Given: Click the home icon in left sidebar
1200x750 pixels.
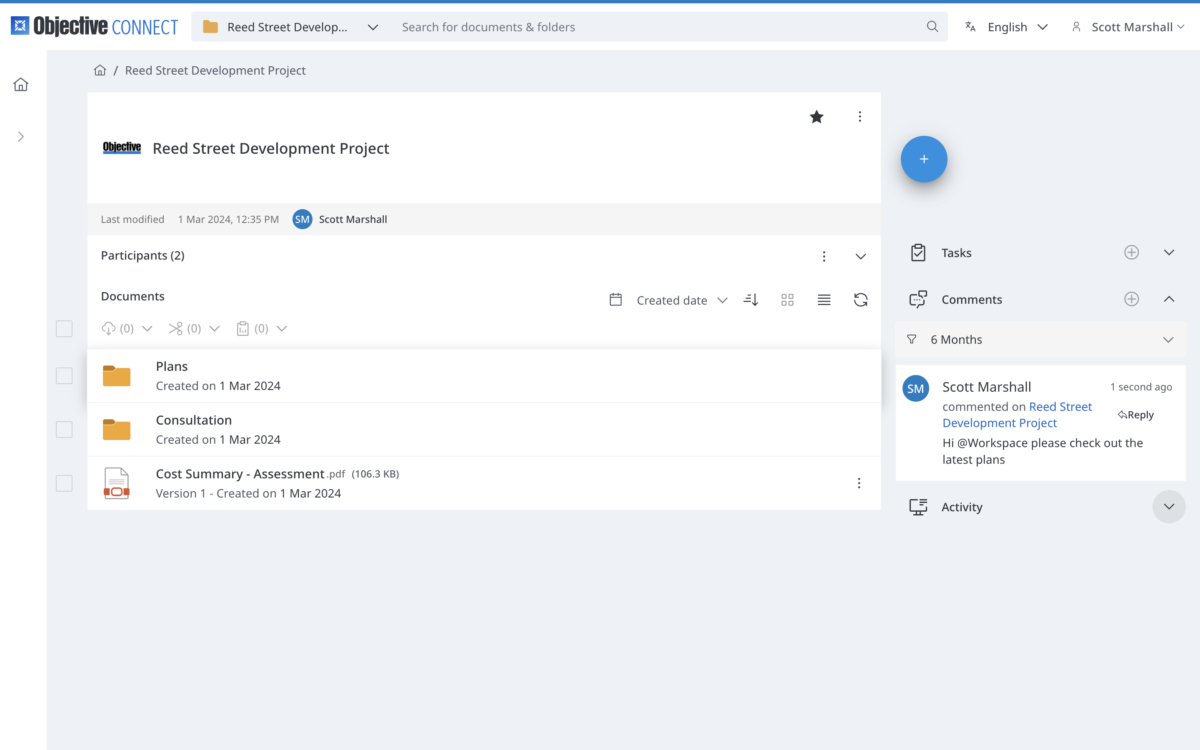Looking at the screenshot, I should coord(21,85).
